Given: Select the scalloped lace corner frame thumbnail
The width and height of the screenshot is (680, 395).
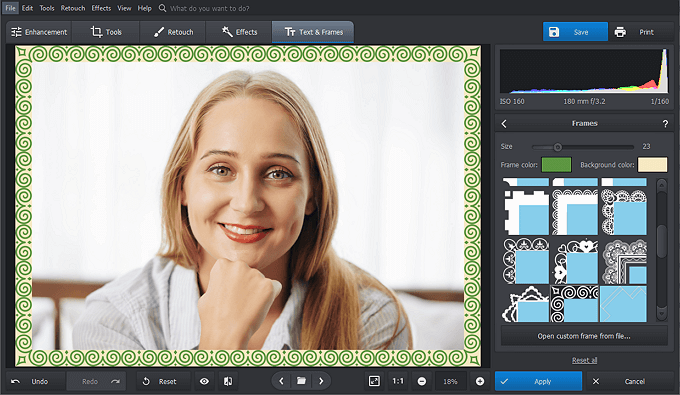Looking at the screenshot, I should [x=575, y=212].
